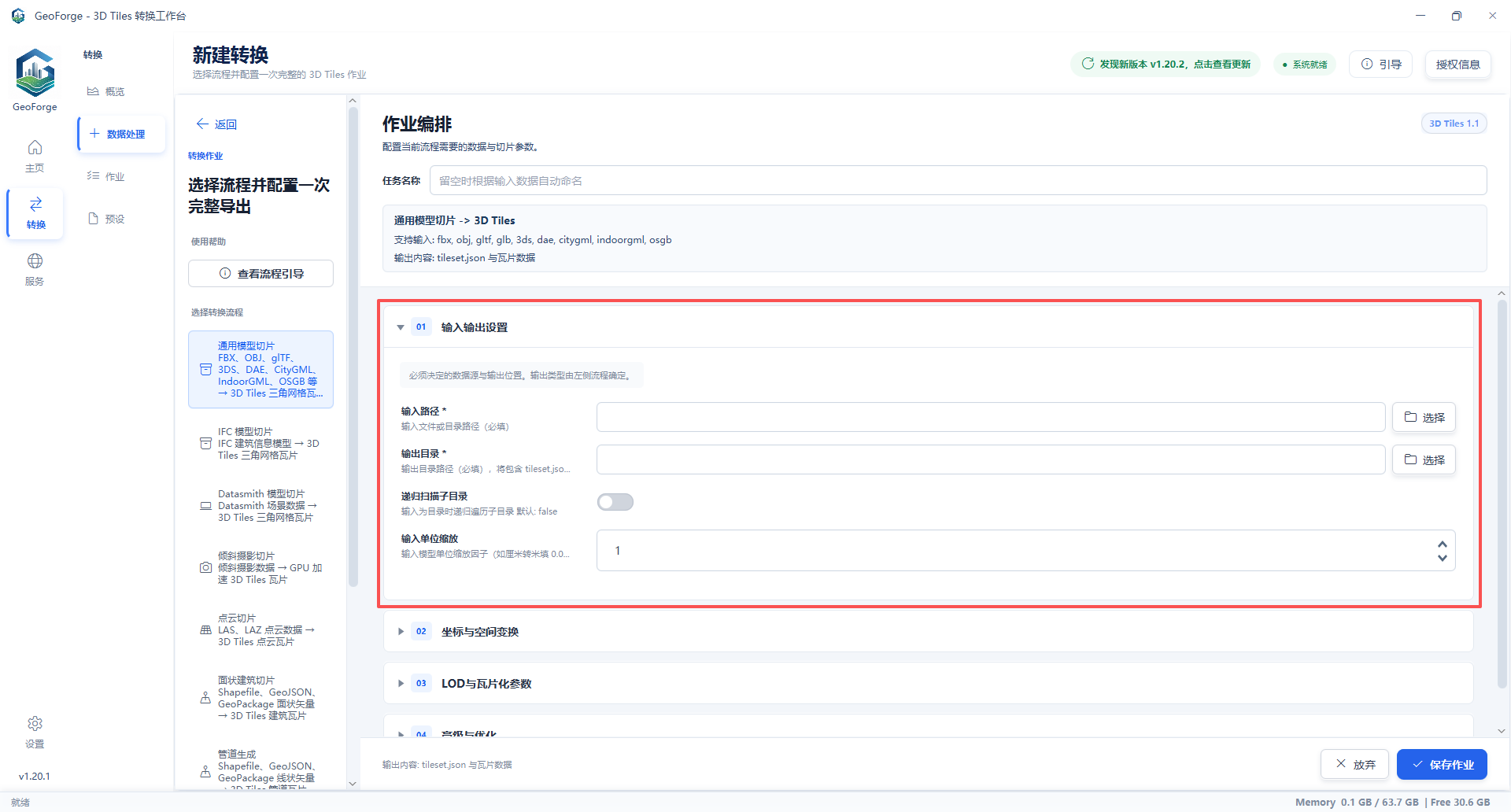Click the Datasmith monitor icon
Viewport: 1511px width, 812px height.
coord(205,505)
